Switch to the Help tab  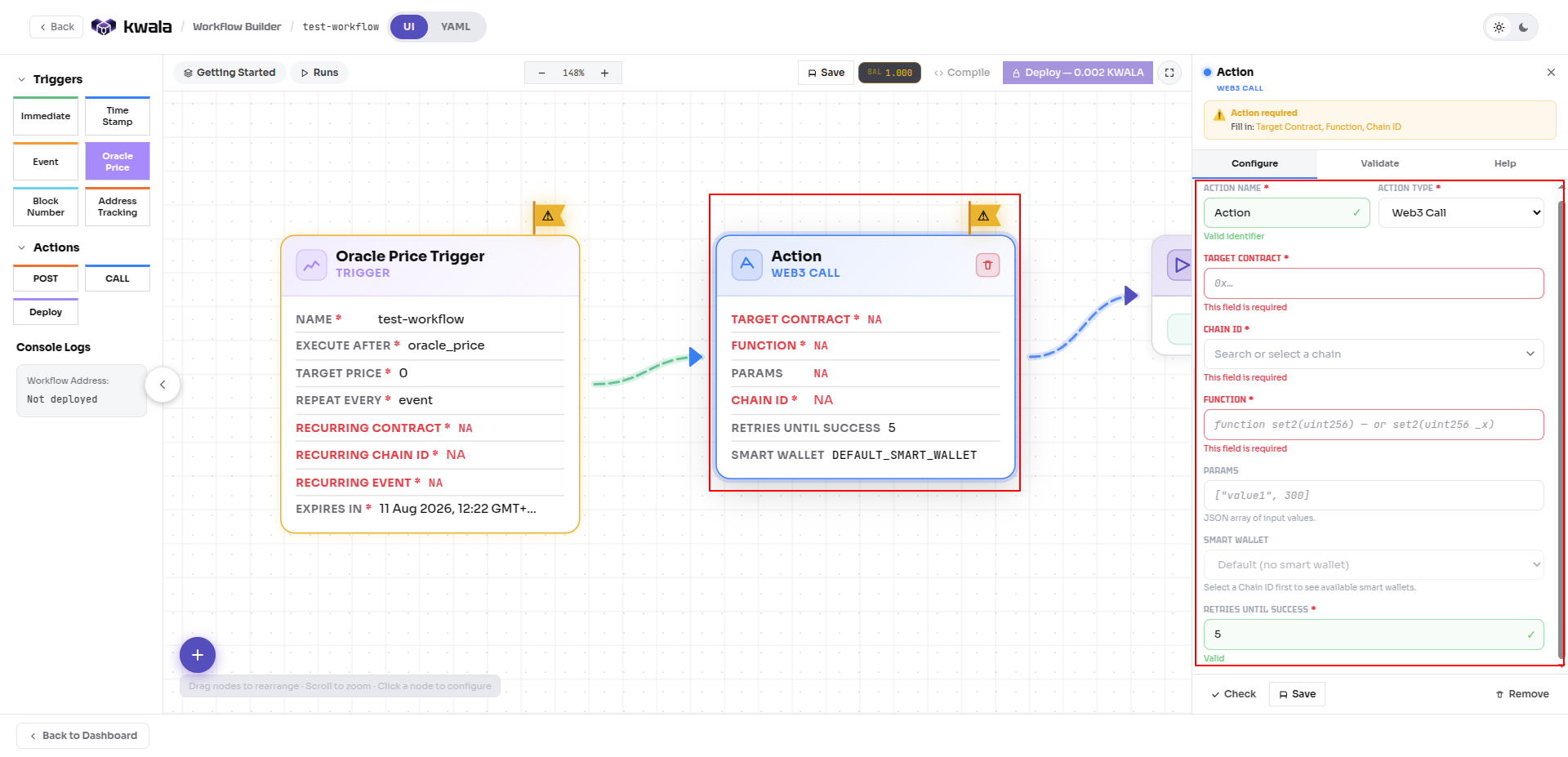click(1505, 163)
